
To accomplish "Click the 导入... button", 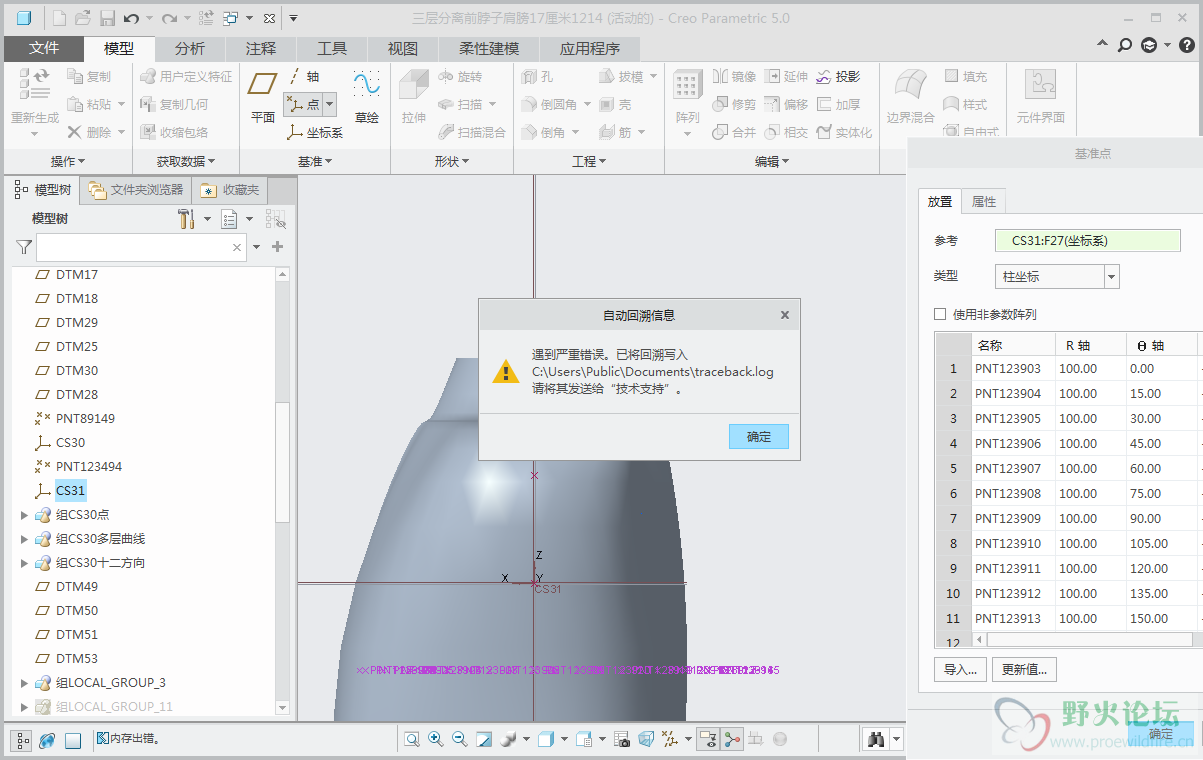I will [960, 669].
